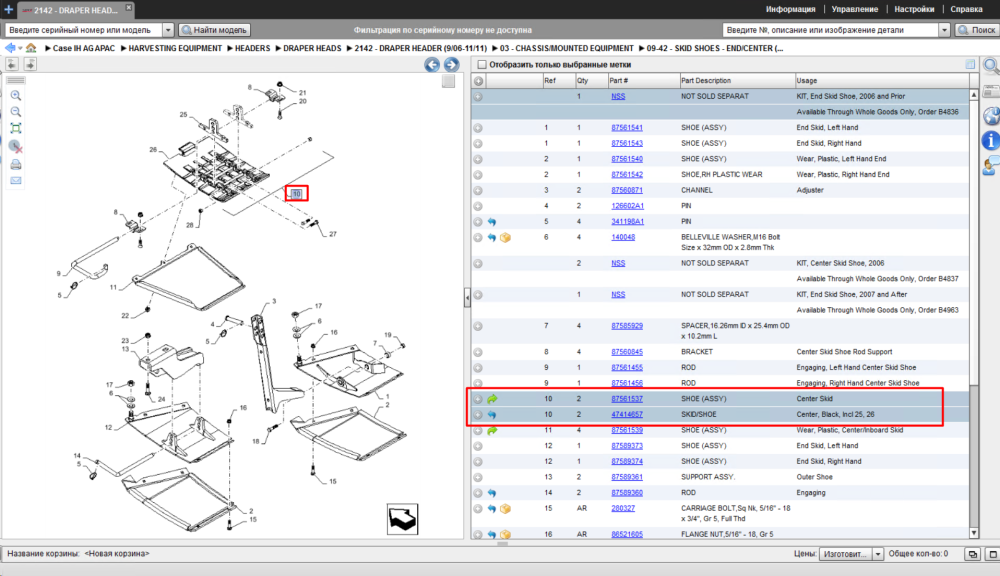Open the part search field dropdown arrow
The image size is (1000, 576).
pyautogui.click(x=945, y=30)
